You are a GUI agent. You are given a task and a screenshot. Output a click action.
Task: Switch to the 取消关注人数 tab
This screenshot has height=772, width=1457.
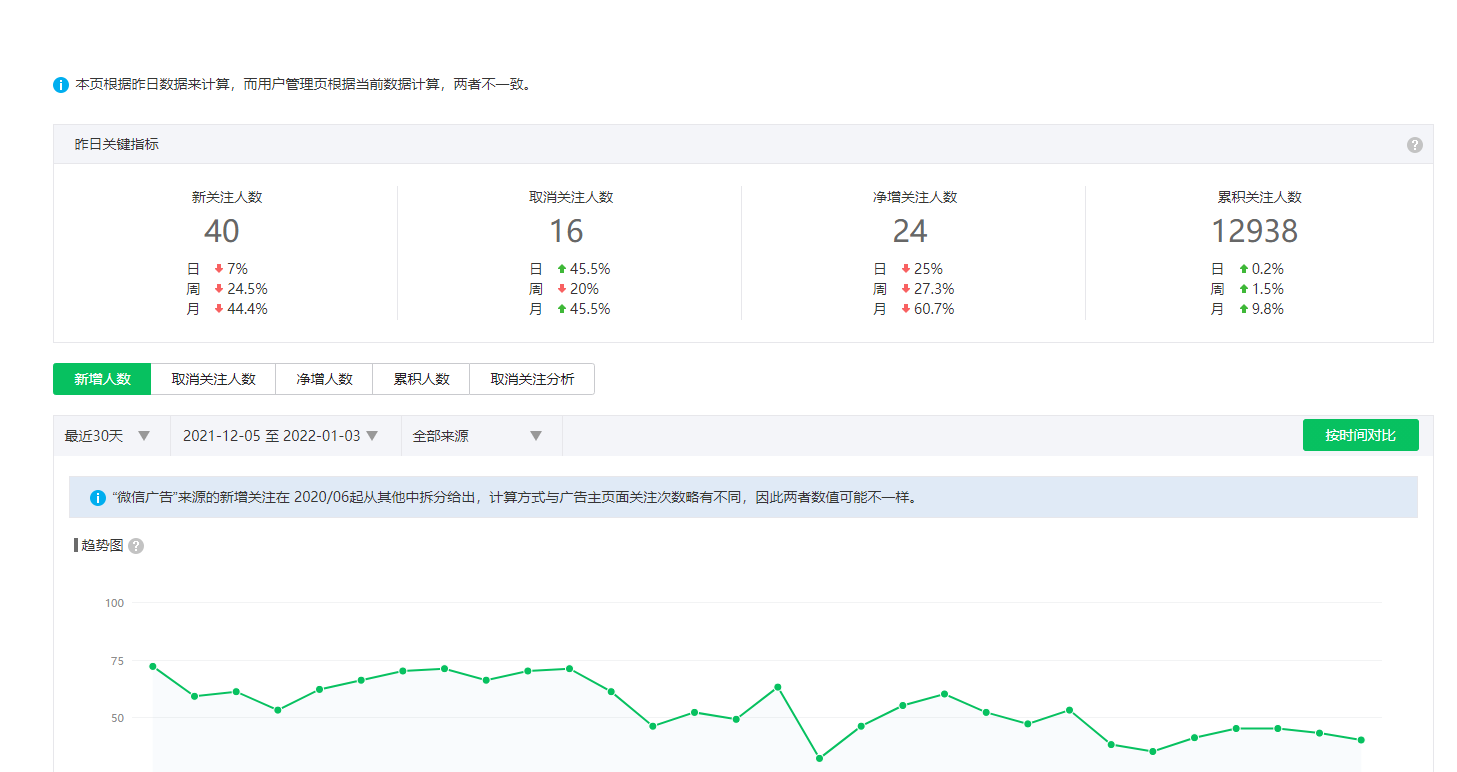point(213,379)
